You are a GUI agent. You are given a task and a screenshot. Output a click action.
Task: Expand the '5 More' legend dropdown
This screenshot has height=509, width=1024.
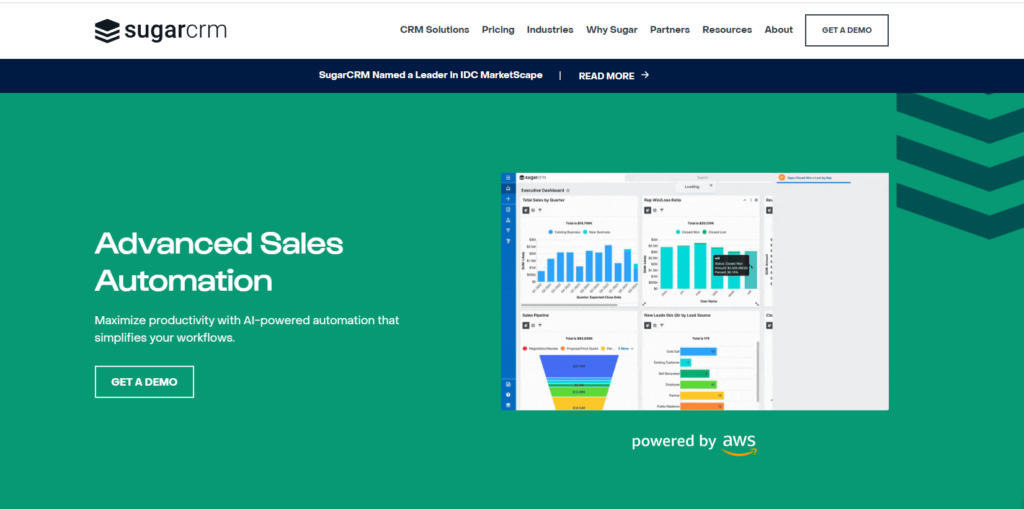pos(625,348)
